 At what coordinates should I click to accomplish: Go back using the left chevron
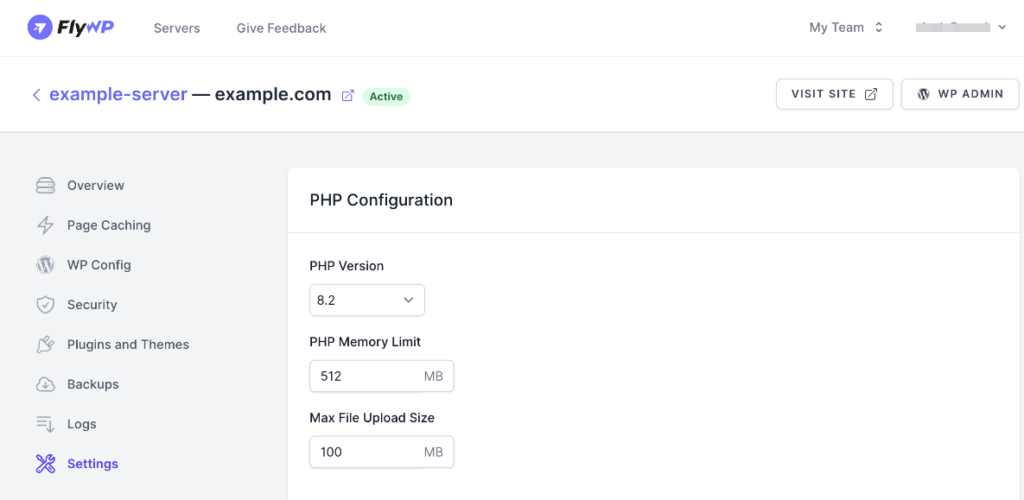click(x=37, y=95)
